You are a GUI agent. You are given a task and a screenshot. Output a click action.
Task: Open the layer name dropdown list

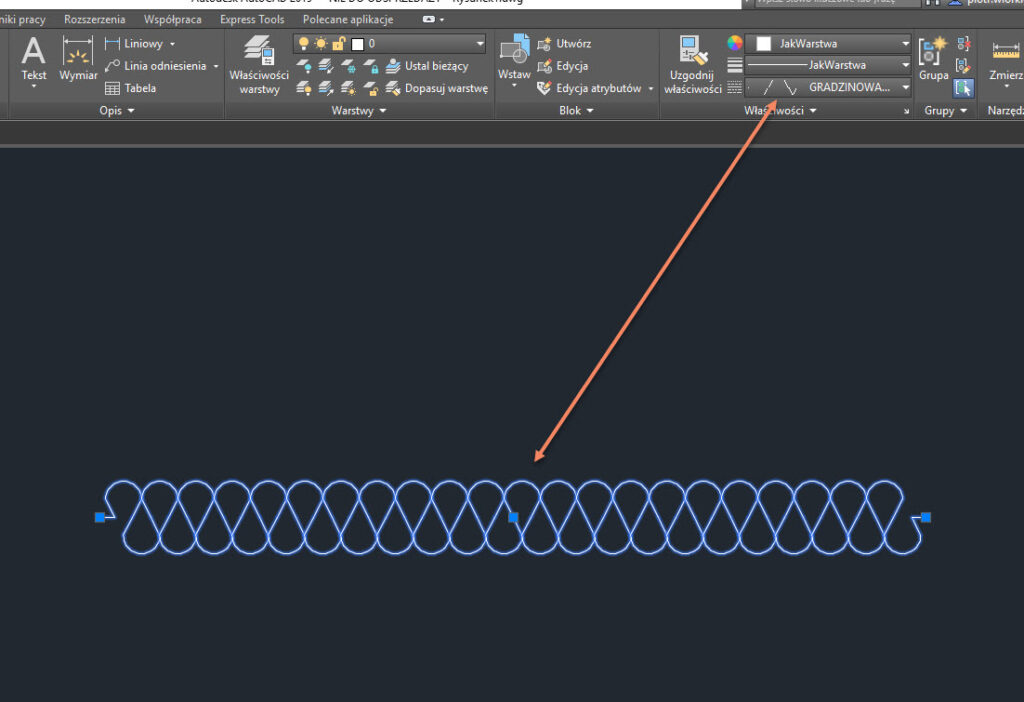pos(480,44)
